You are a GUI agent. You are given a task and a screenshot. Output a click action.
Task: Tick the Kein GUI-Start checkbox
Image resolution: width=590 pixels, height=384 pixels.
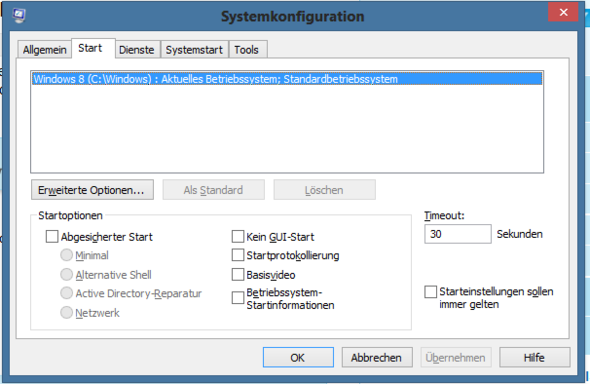tap(238, 237)
